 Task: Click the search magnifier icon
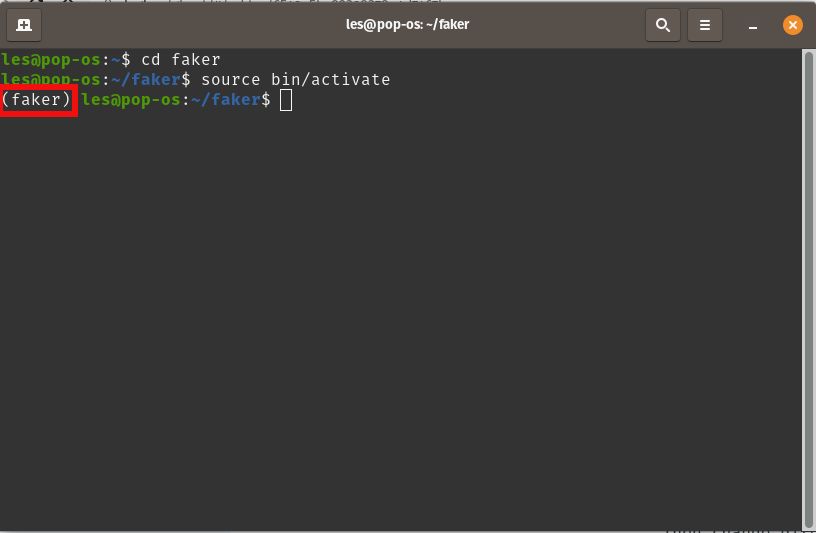click(x=662, y=25)
